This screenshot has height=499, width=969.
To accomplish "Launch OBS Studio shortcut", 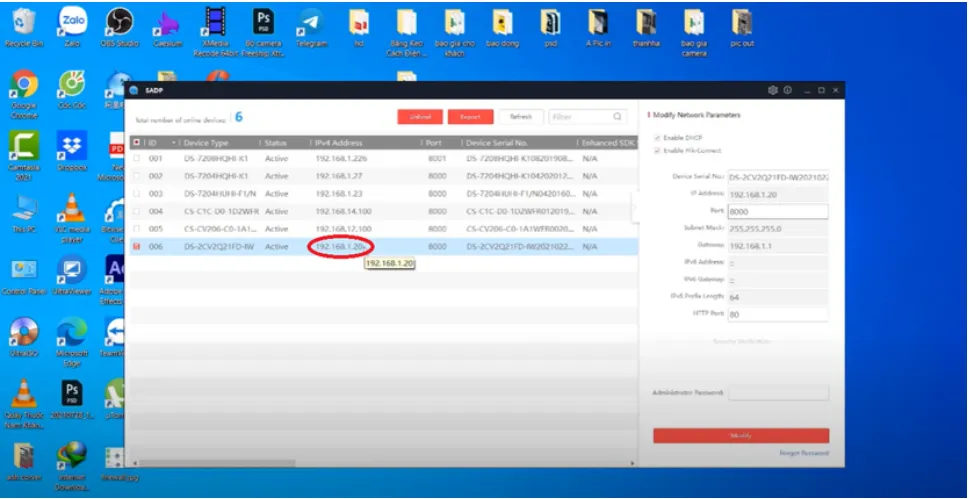I will 119,28.
